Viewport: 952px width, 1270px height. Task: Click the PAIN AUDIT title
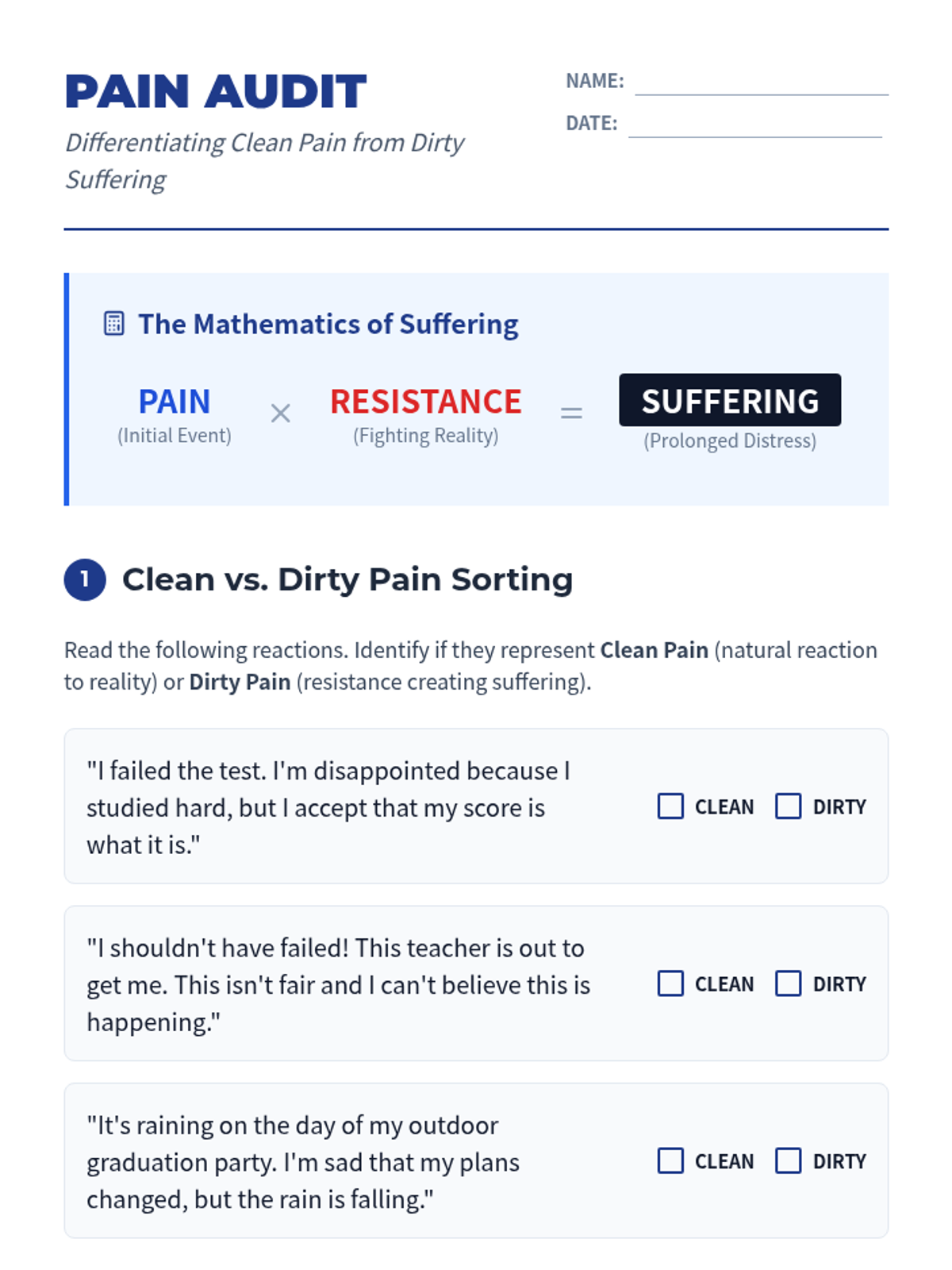coord(216,91)
